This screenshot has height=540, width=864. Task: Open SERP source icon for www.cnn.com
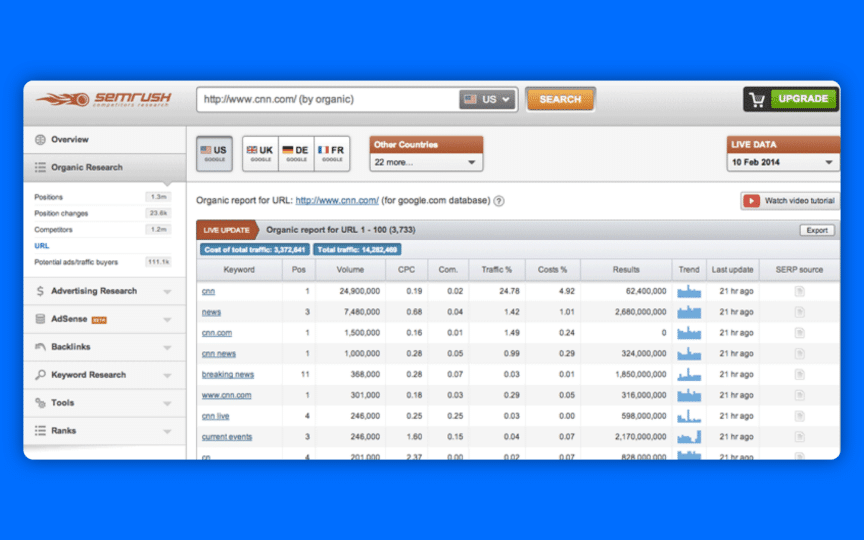point(799,395)
